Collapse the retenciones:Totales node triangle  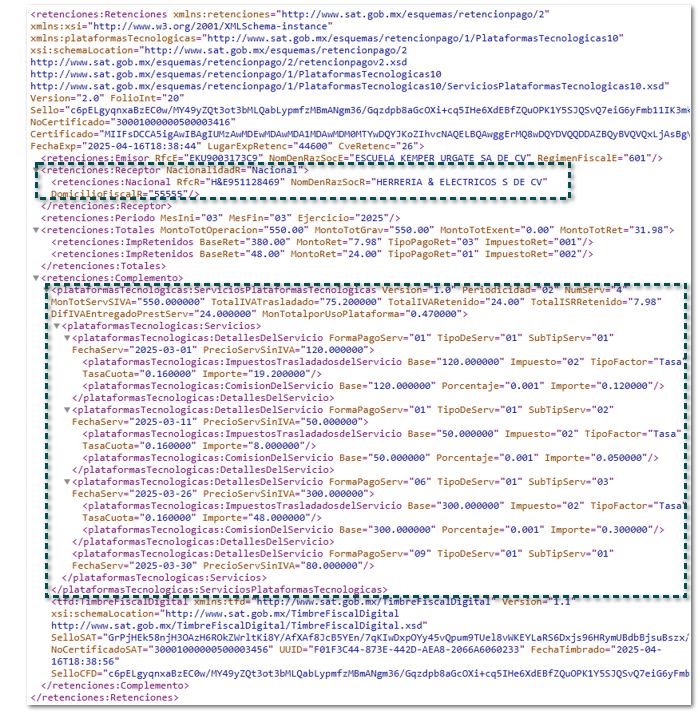(x=36, y=230)
